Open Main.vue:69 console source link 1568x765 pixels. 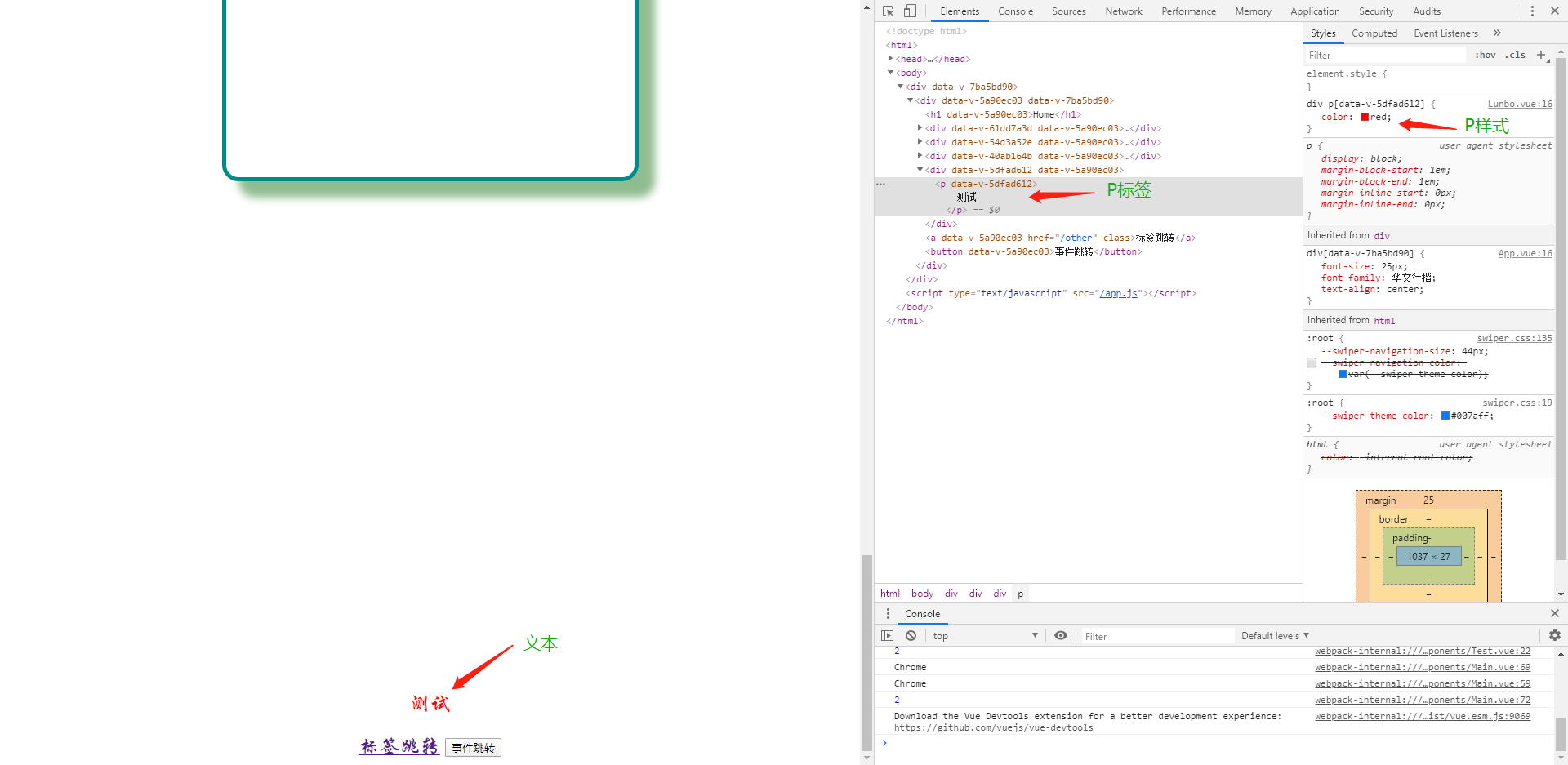click(1423, 667)
